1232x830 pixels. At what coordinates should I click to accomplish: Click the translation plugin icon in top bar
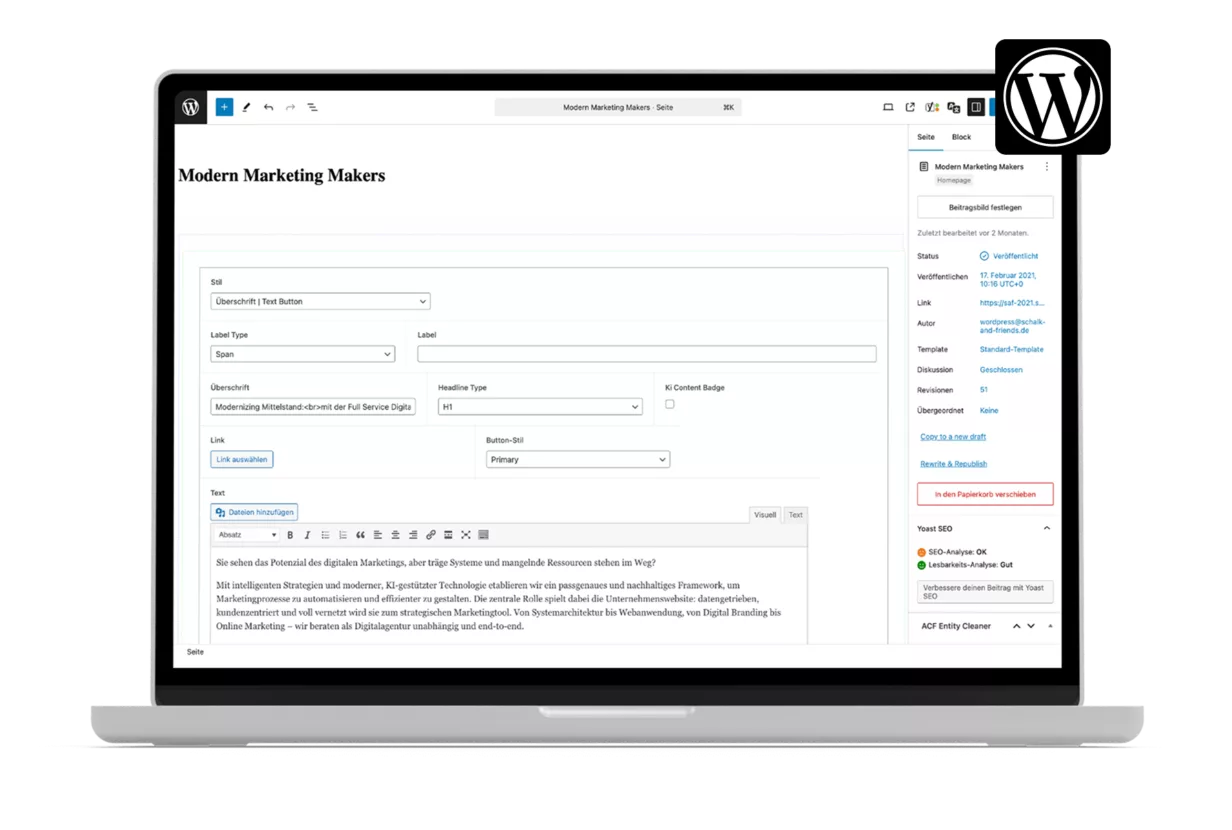954,107
